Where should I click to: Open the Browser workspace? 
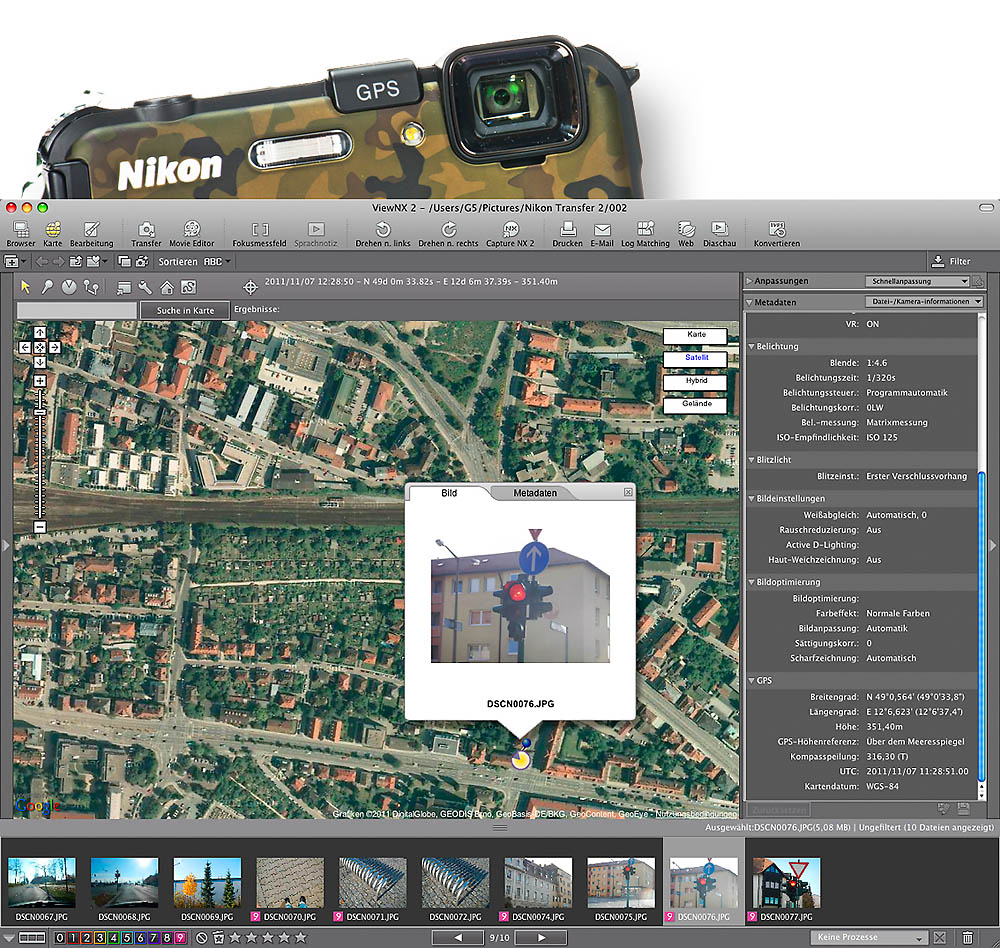[20, 233]
